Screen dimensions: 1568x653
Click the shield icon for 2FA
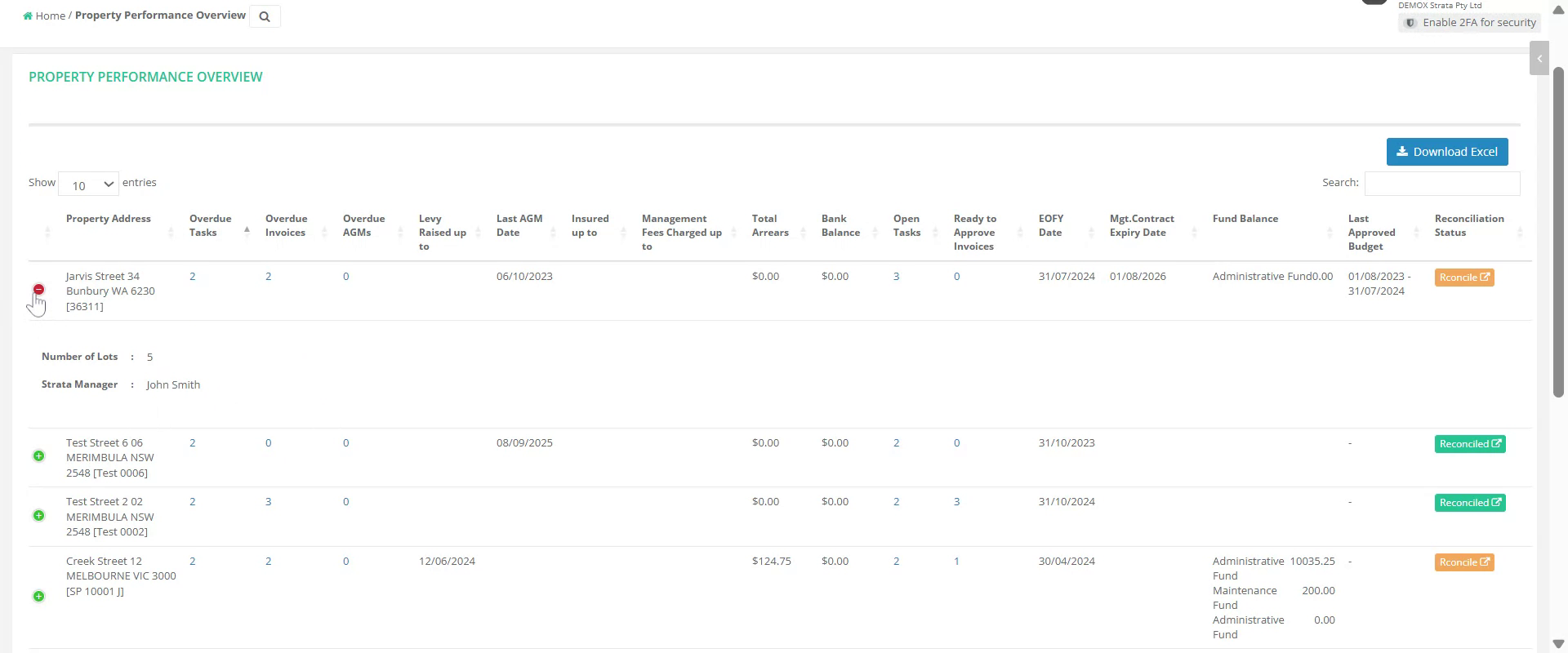click(x=1410, y=23)
